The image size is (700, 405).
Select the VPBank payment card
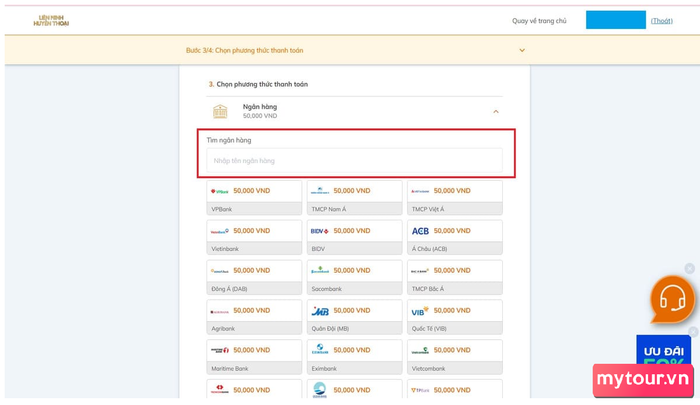click(x=254, y=197)
